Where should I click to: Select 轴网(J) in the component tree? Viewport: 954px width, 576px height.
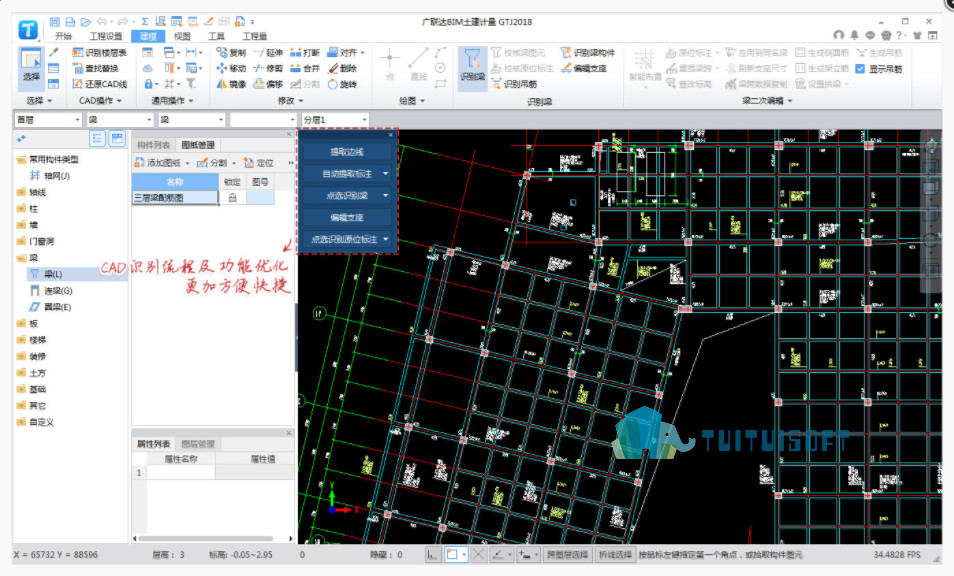pyautogui.click(x=50, y=176)
